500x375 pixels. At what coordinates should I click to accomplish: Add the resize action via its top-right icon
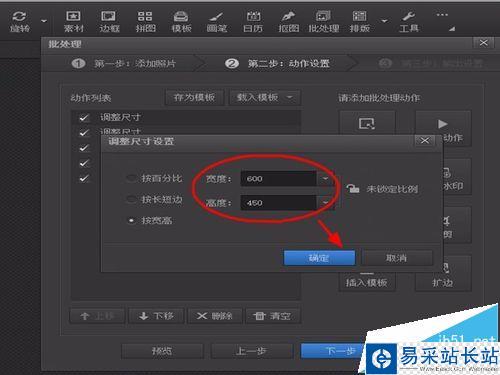pyautogui.click(x=367, y=123)
